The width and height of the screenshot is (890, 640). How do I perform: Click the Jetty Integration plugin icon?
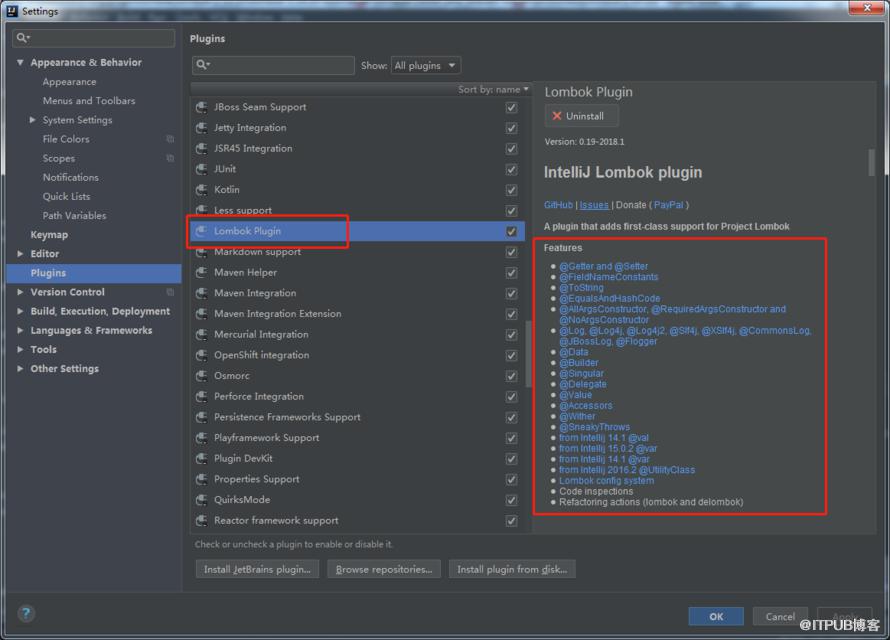click(x=201, y=128)
